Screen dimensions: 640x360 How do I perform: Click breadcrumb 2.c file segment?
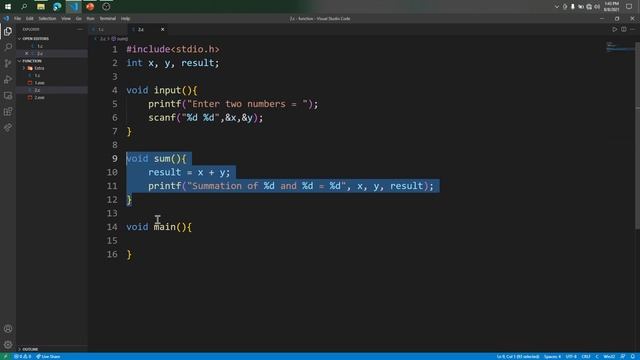(102, 39)
